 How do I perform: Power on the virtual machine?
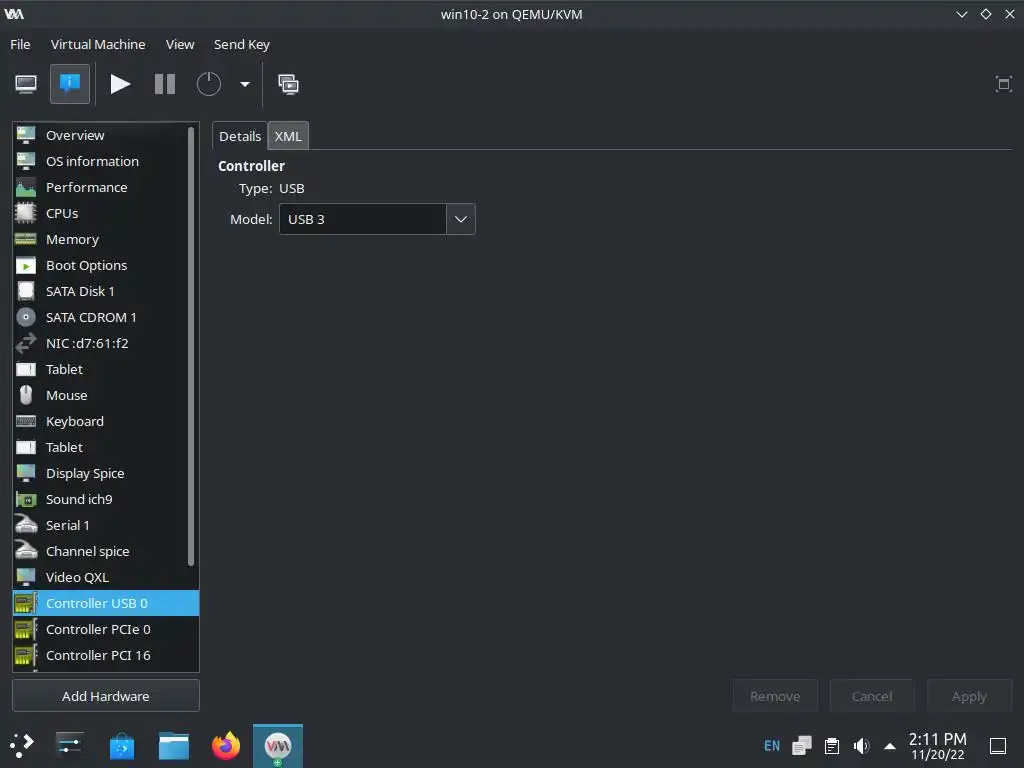pos(120,84)
